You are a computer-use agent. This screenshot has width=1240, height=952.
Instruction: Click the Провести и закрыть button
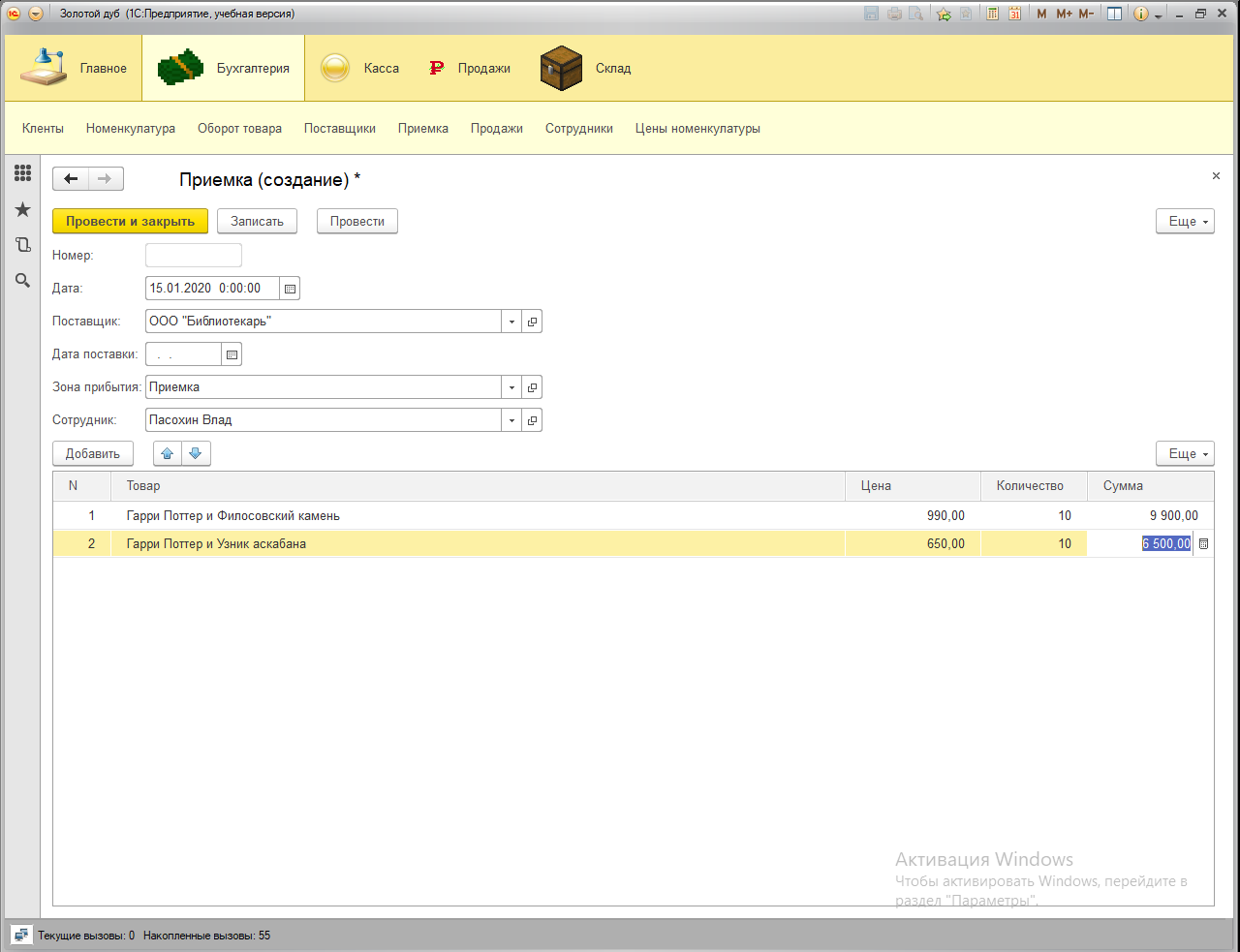click(x=130, y=221)
